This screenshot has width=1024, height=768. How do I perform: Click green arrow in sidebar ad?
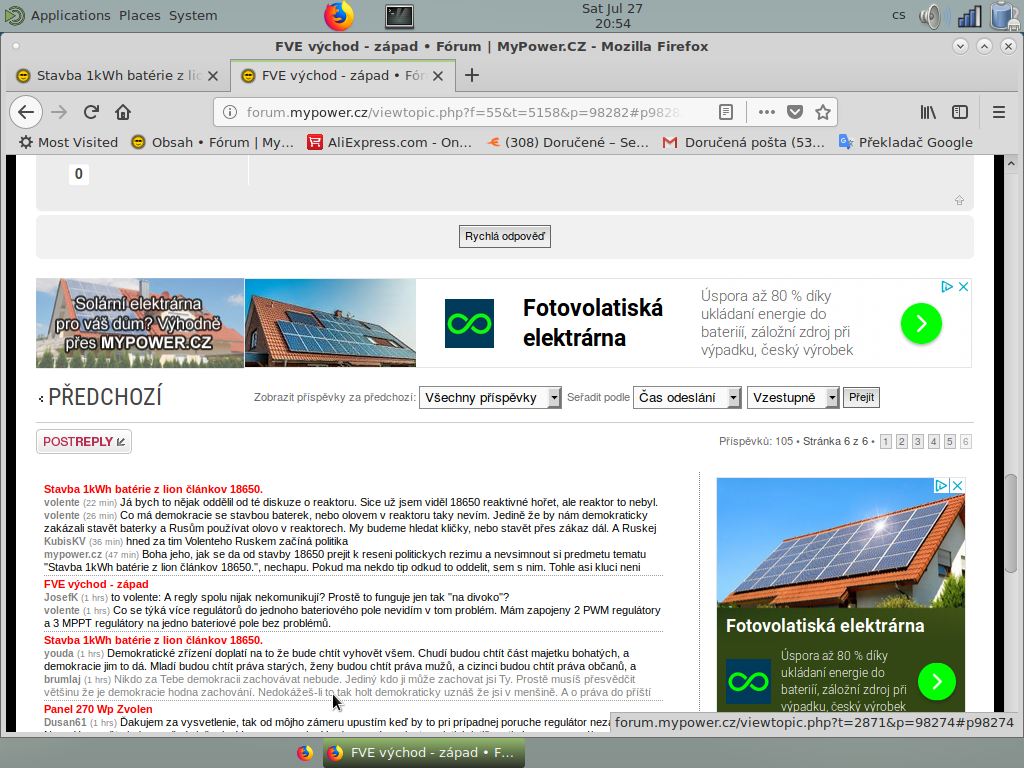(x=936, y=681)
